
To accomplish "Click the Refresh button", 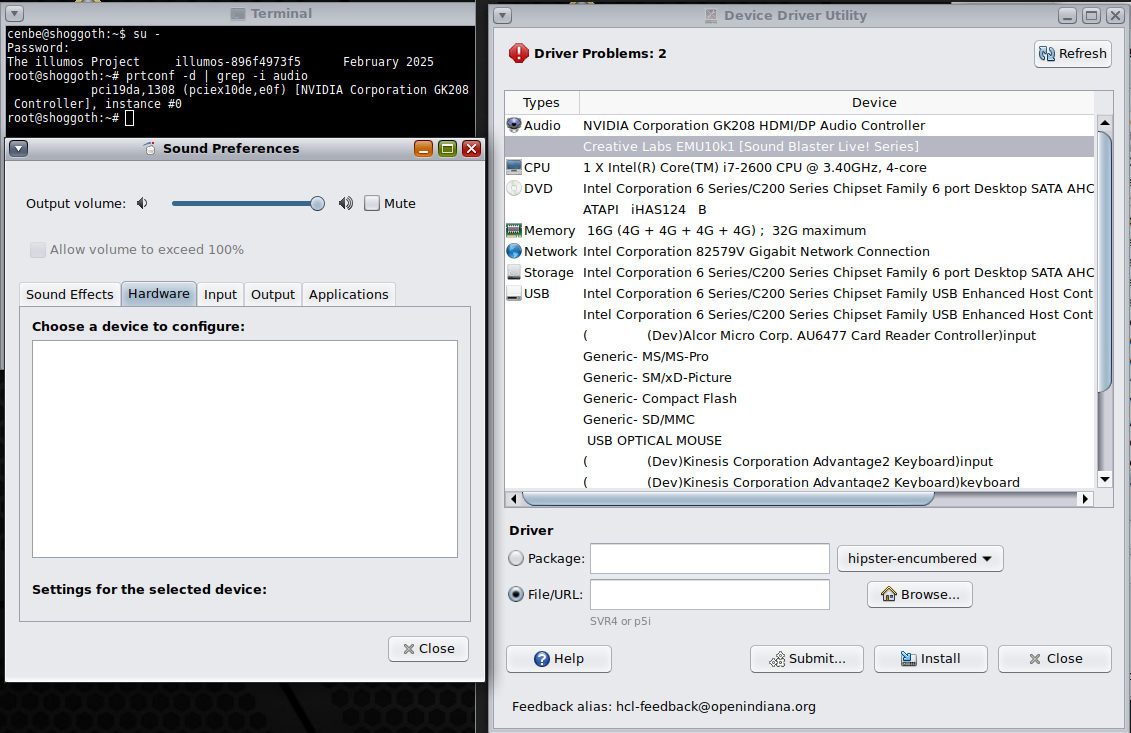I will click(x=1073, y=53).
